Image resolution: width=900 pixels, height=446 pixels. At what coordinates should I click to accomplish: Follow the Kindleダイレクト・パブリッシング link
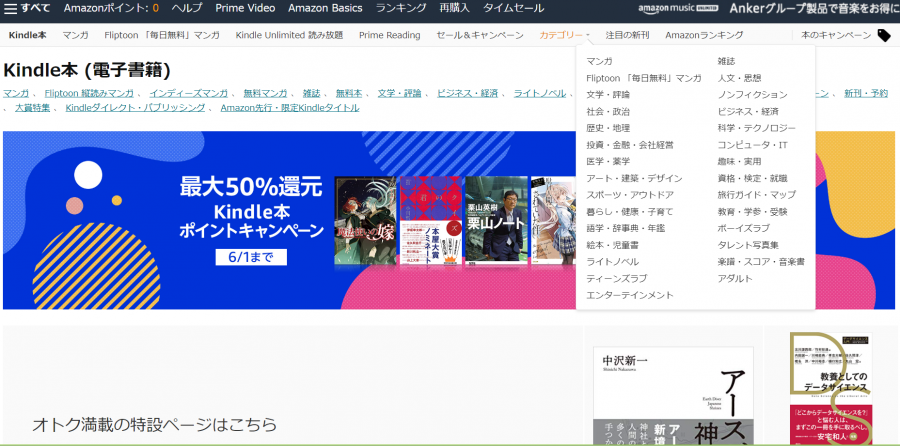(x=135, y=108)
